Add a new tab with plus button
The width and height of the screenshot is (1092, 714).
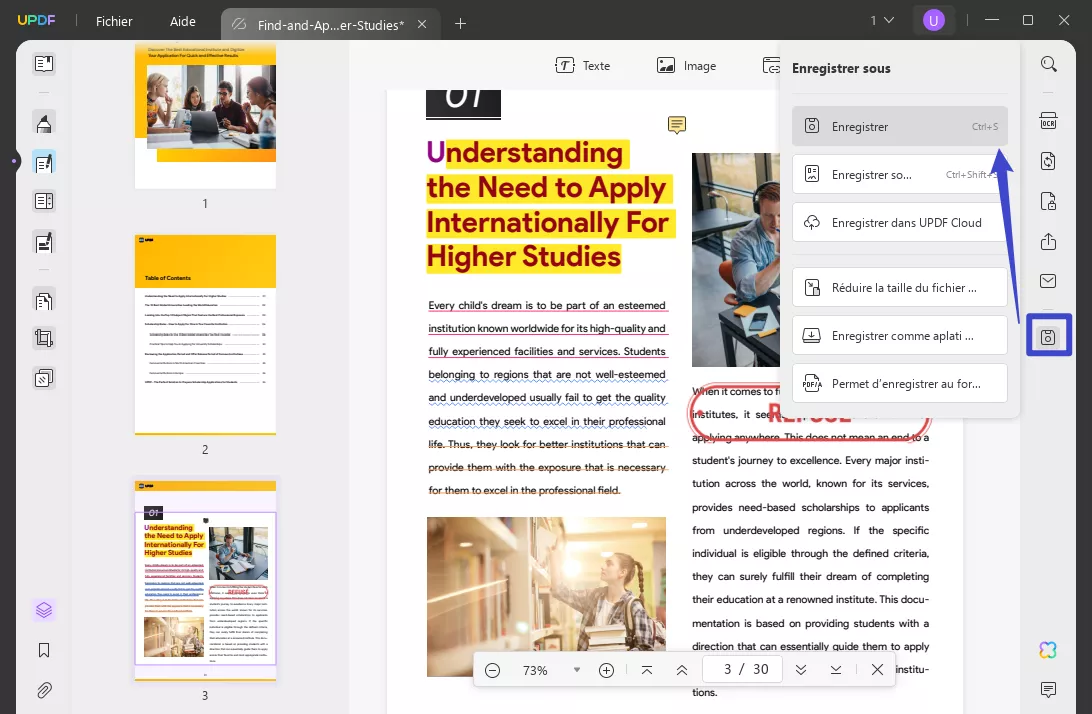click(x=460, y=24)
